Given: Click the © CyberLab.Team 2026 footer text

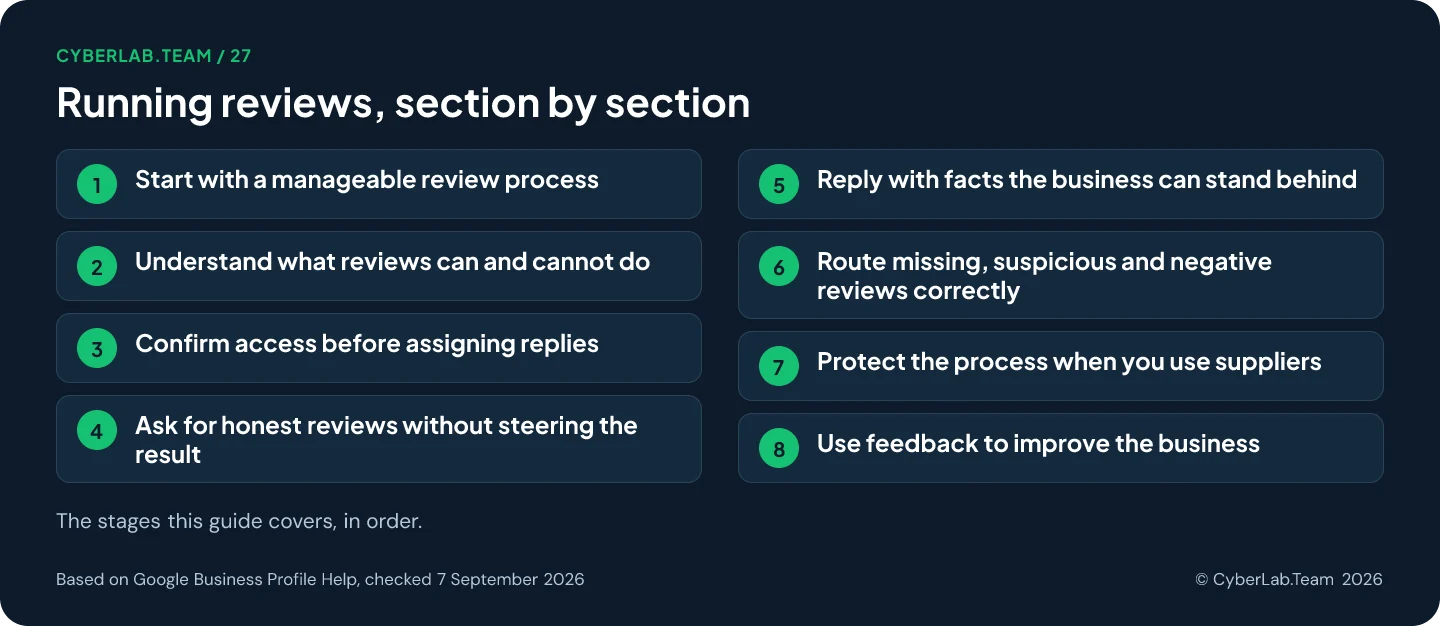Looking at the screenshot, I should pyautogui.click(x=1289, y=579).
